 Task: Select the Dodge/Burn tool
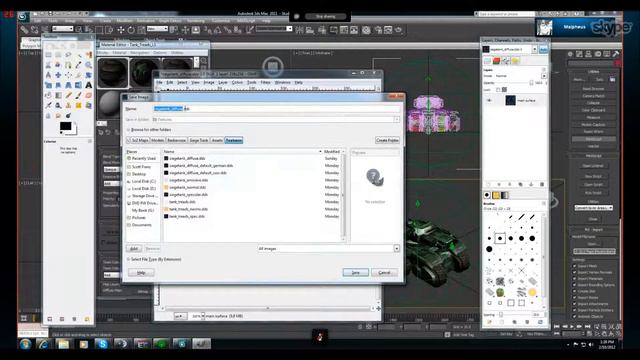(x=68, y=116)
